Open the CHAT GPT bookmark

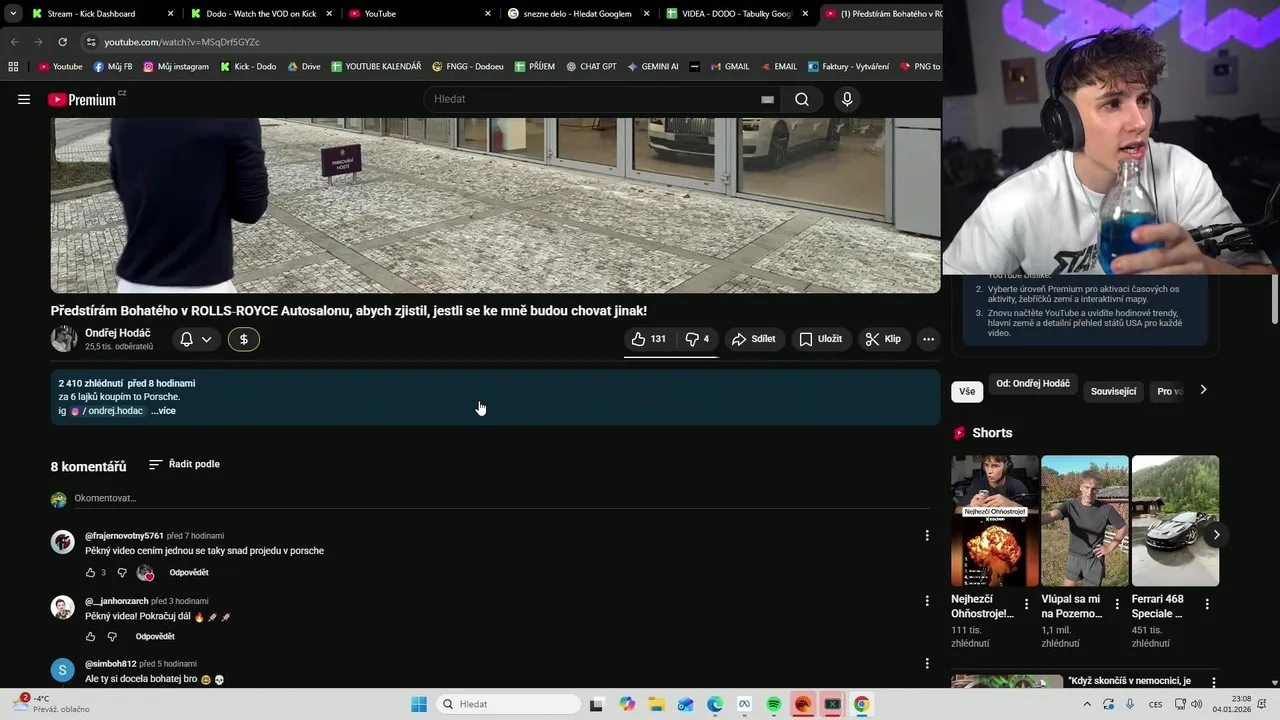pos(591,67)
